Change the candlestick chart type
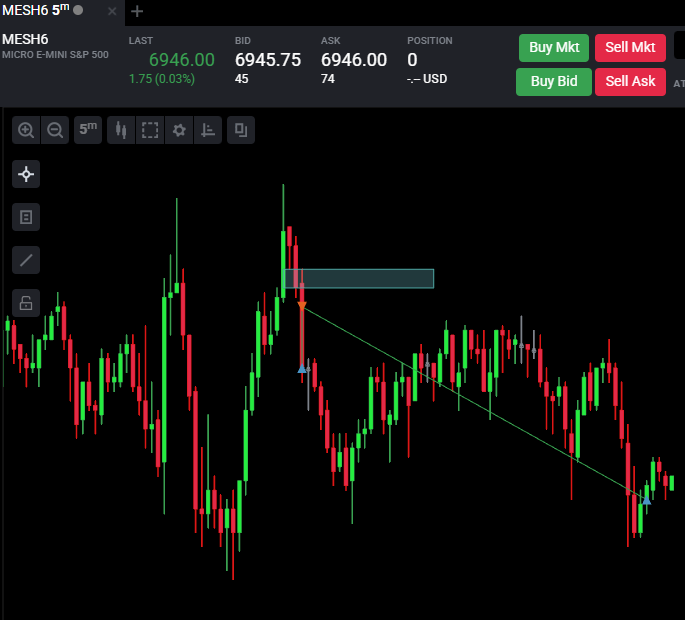This screenshot has width=685, height=620. (121, 130)
